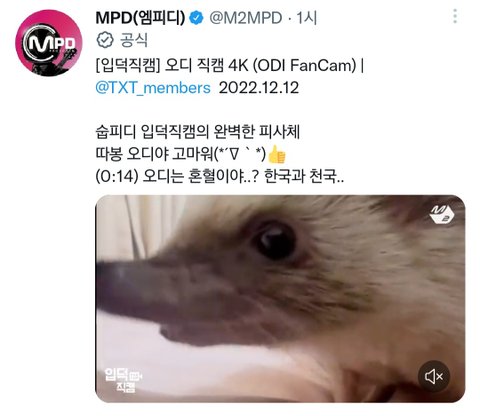This screenshot has height=416, width=480.
Task: Click the 2022.12.12 date text
Action: 259,88
